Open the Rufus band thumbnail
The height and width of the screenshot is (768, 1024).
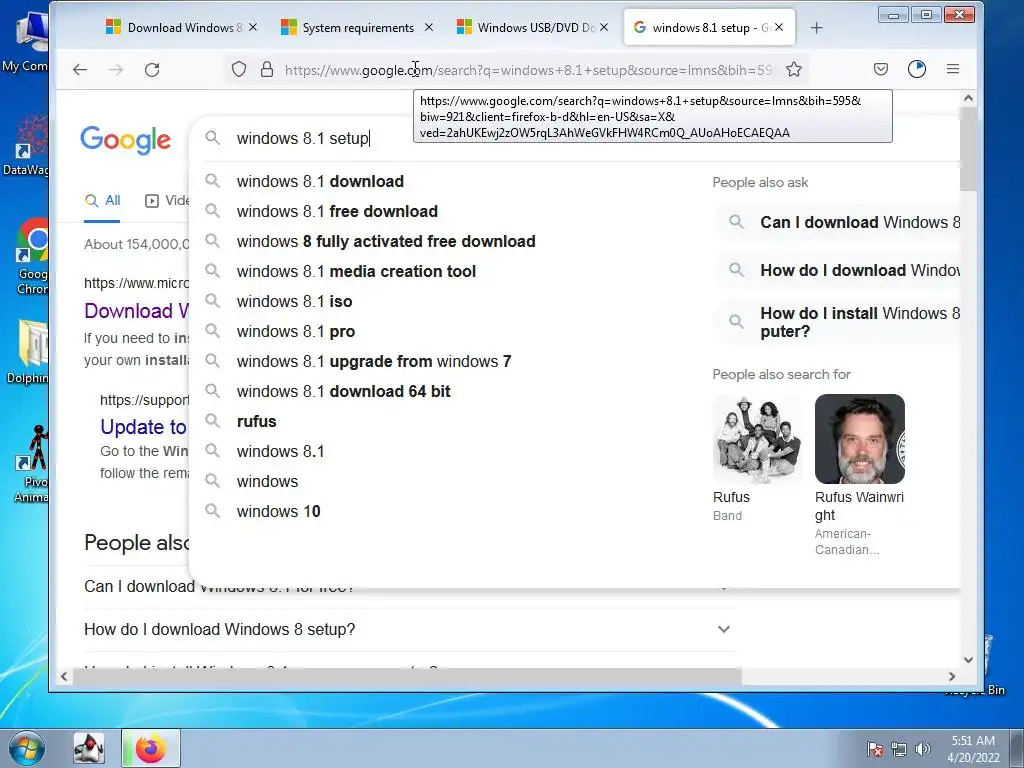757,439
